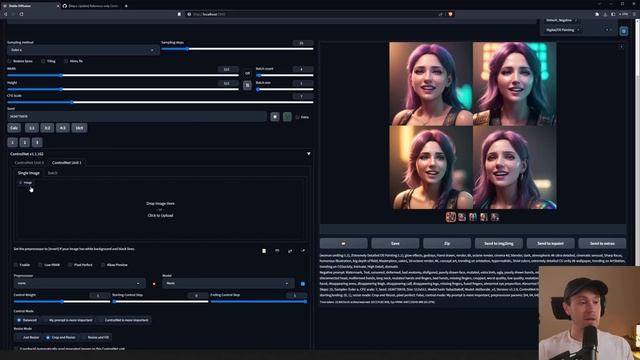
Task: Check the Pixel Perfect checkbox
Action: 70,265
